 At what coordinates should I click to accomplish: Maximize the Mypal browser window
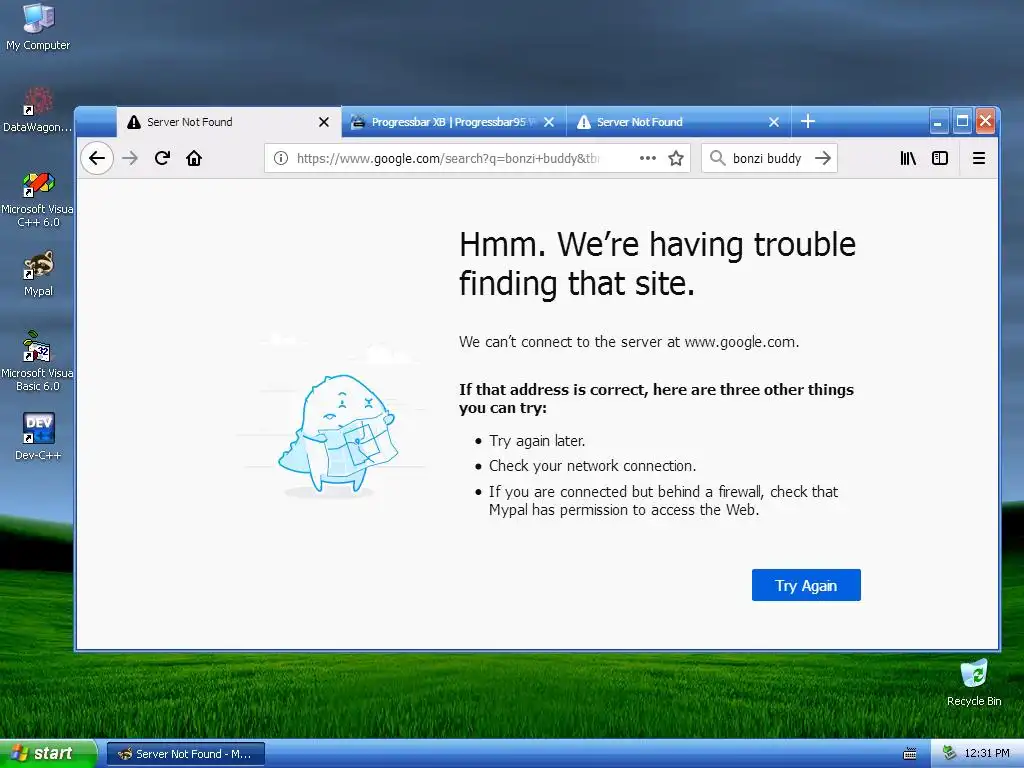click(x=962, y=121)
